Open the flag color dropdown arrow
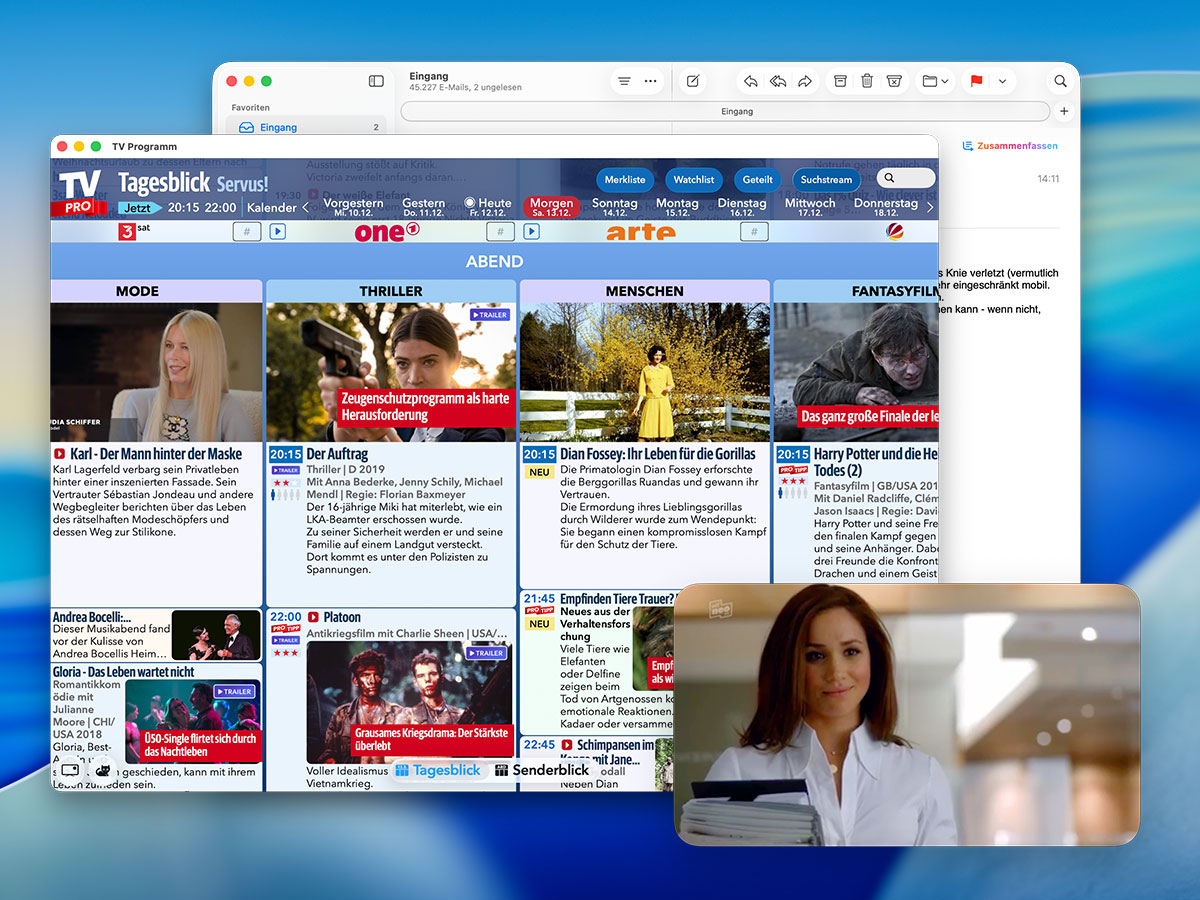1200x900 pixels. tap(1002, 81)
